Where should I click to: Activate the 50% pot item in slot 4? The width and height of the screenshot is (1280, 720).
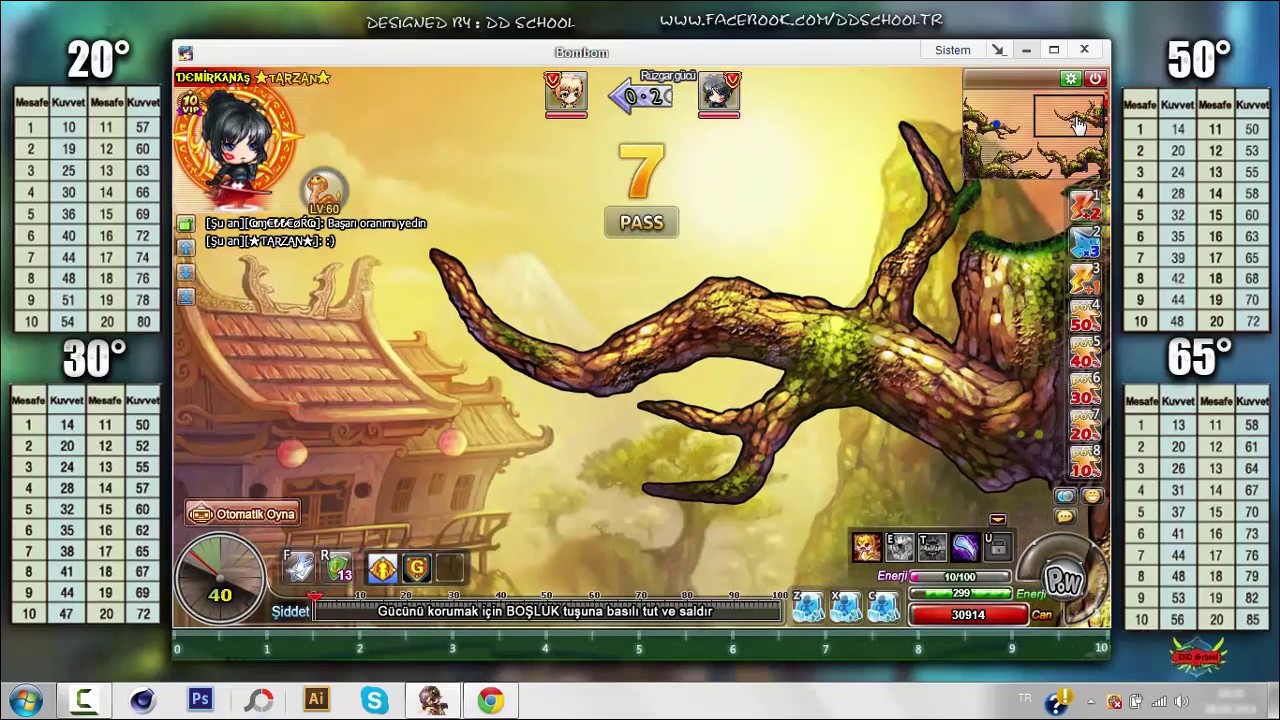tap(1085, 316)
